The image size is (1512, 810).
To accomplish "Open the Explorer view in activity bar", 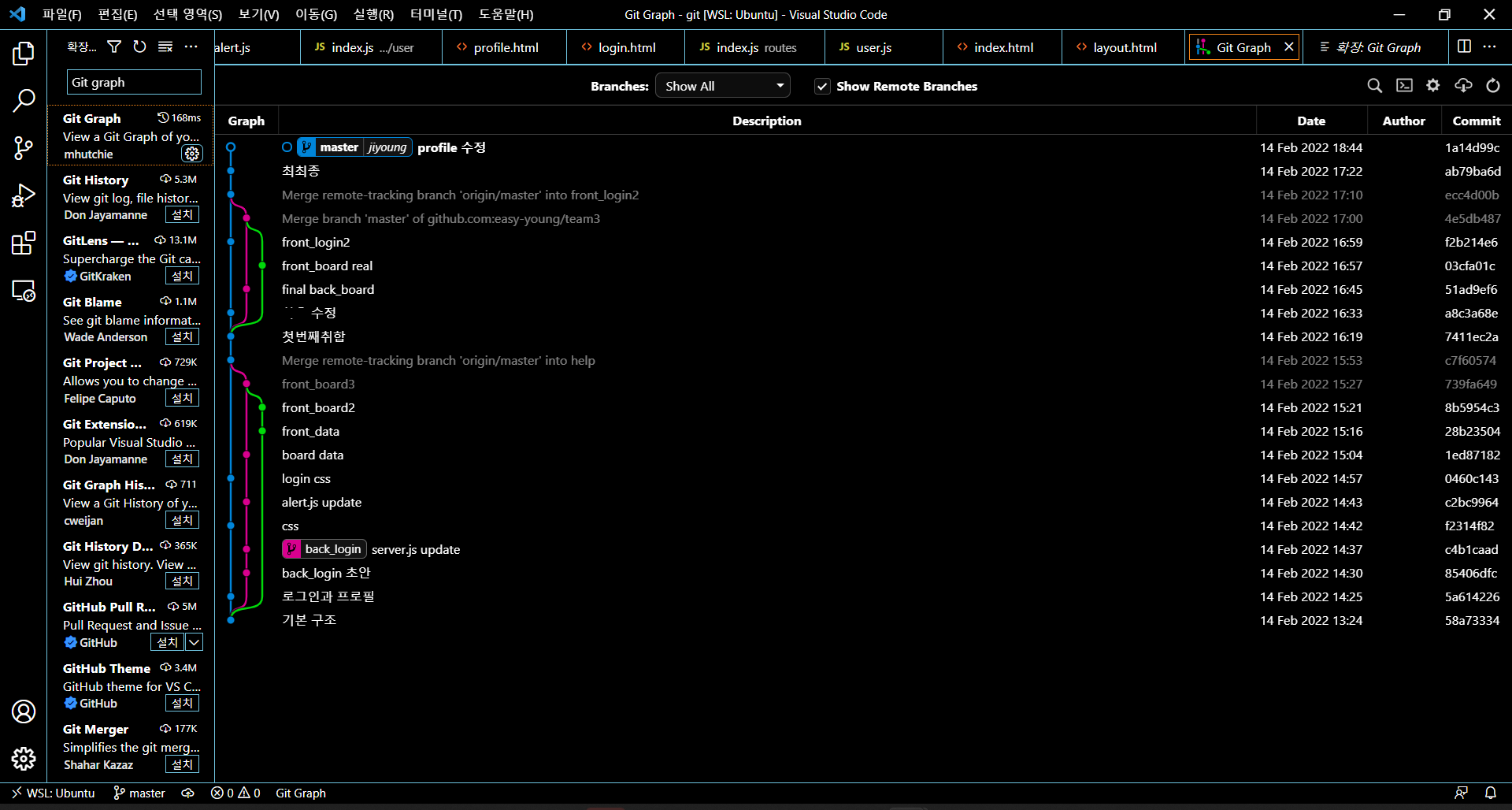I will coord(24,54).
